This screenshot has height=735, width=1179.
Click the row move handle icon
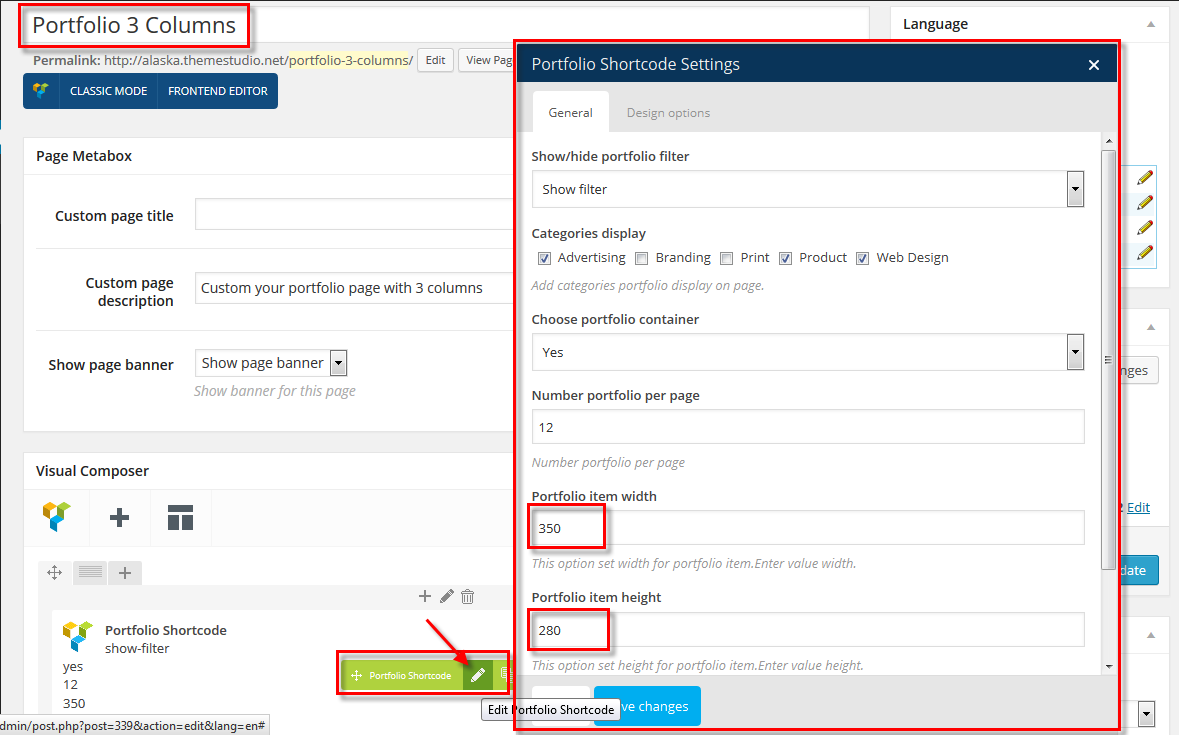click(55, 573)
